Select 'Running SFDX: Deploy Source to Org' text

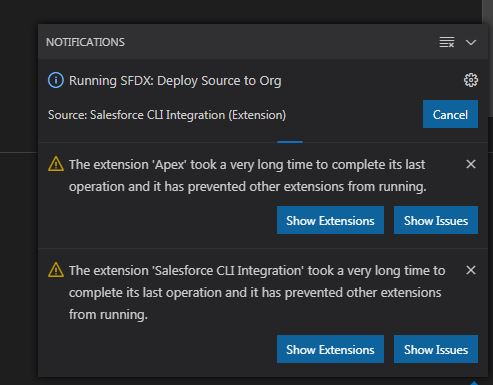pos(175,81)
